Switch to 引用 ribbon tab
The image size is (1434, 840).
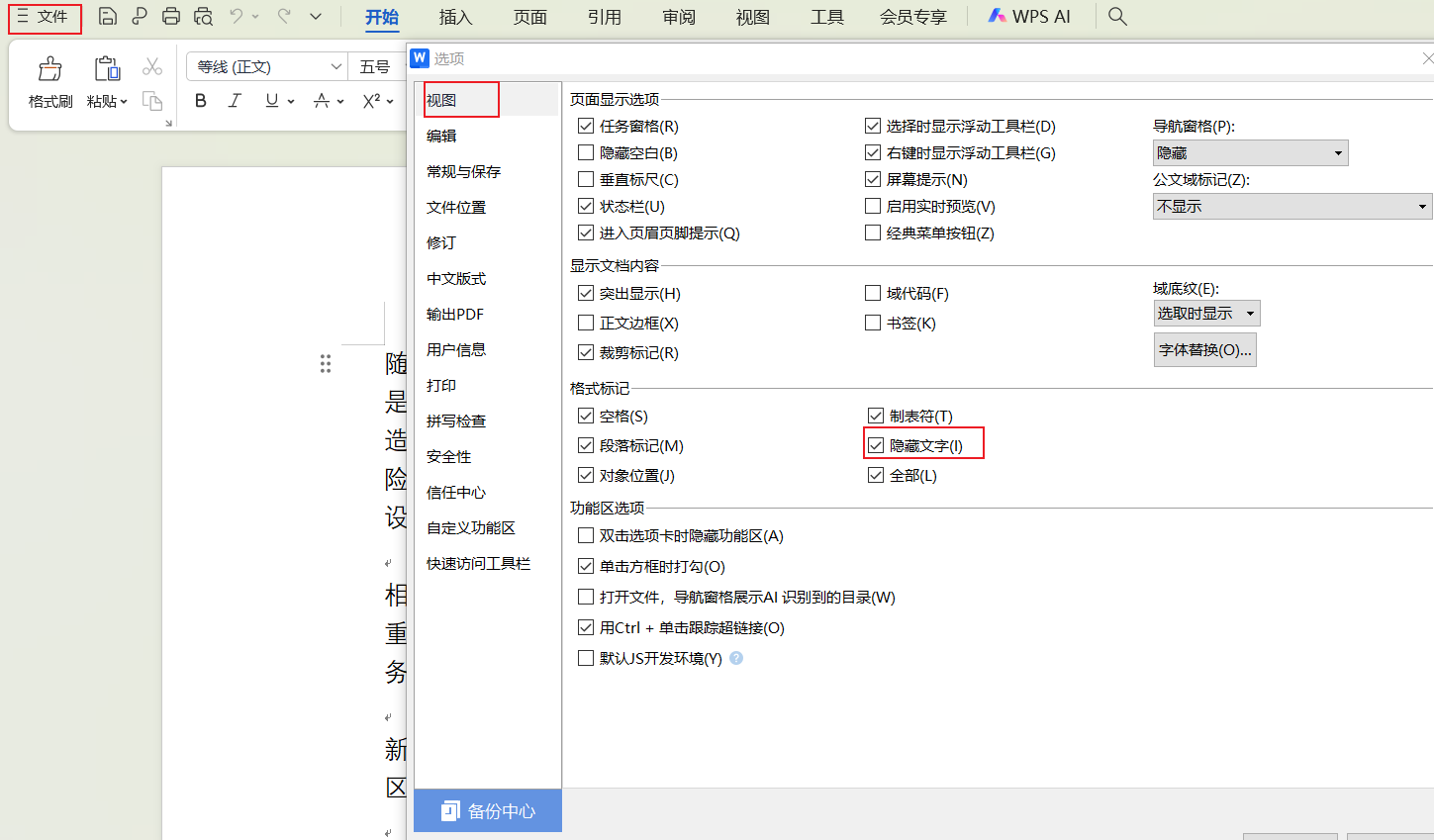(605, 17)
